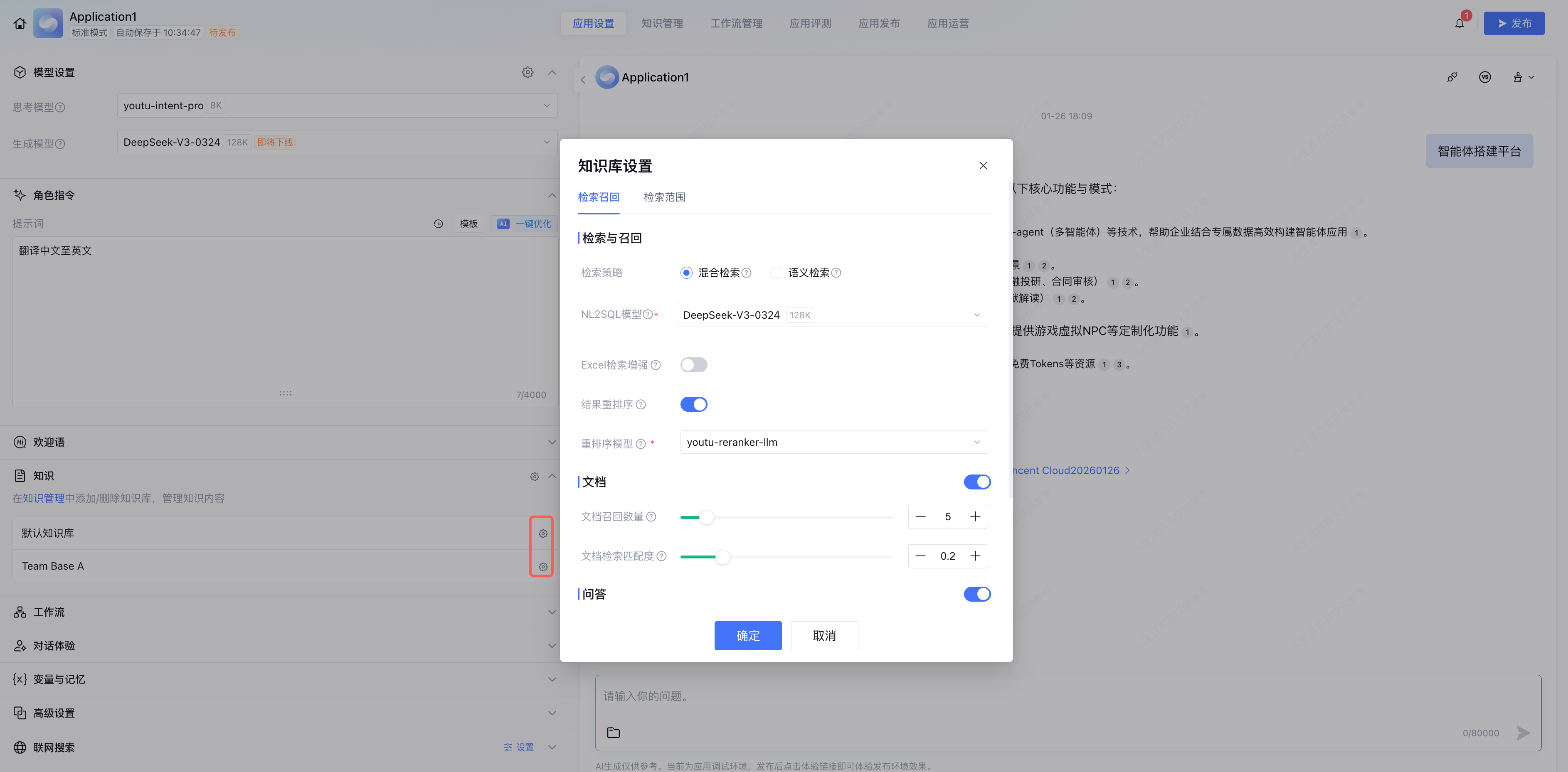
Task: Open 知识管理 top tab
Action: 662,24
